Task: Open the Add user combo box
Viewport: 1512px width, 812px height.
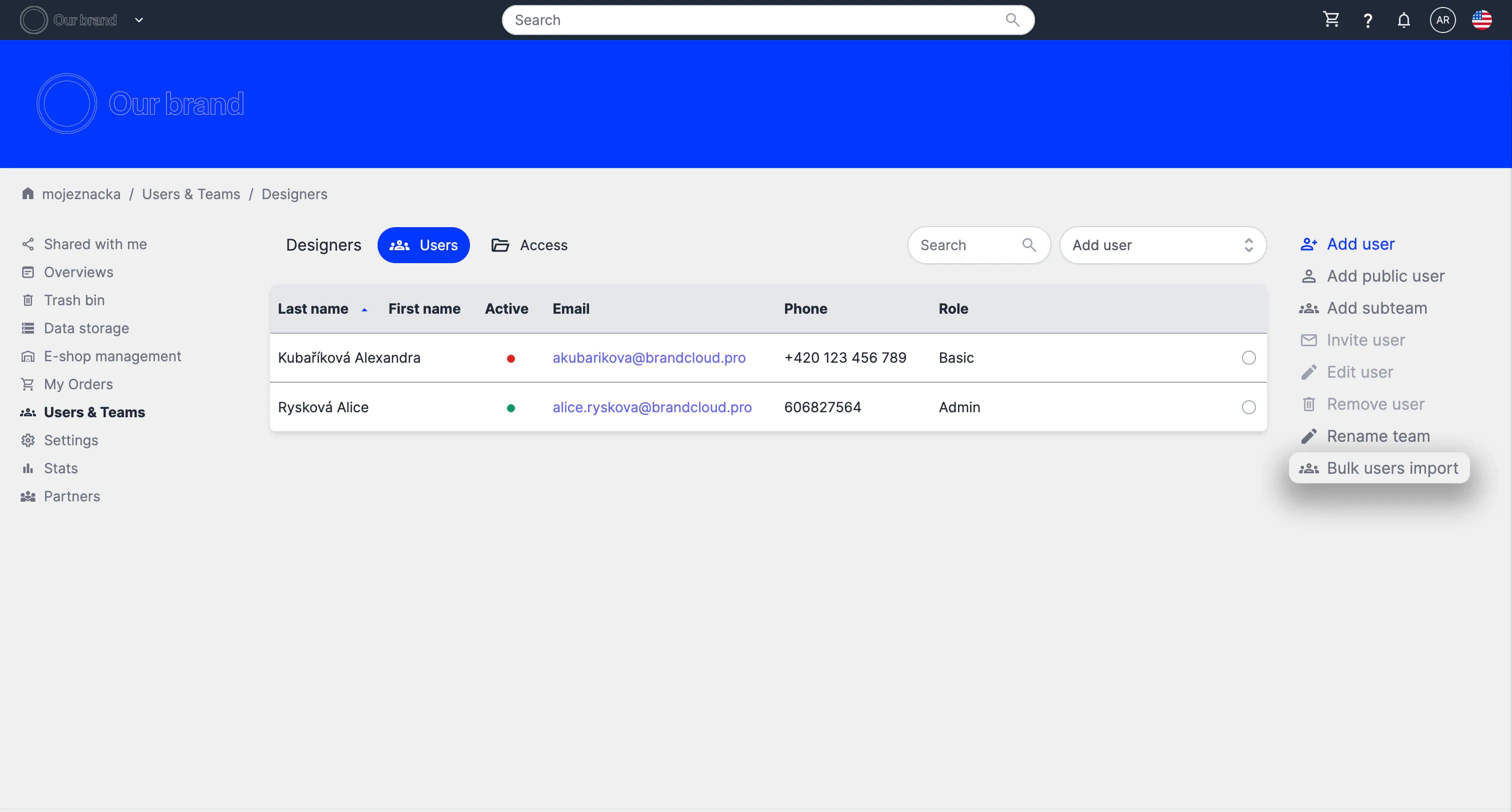Action: pos(1162,245)
